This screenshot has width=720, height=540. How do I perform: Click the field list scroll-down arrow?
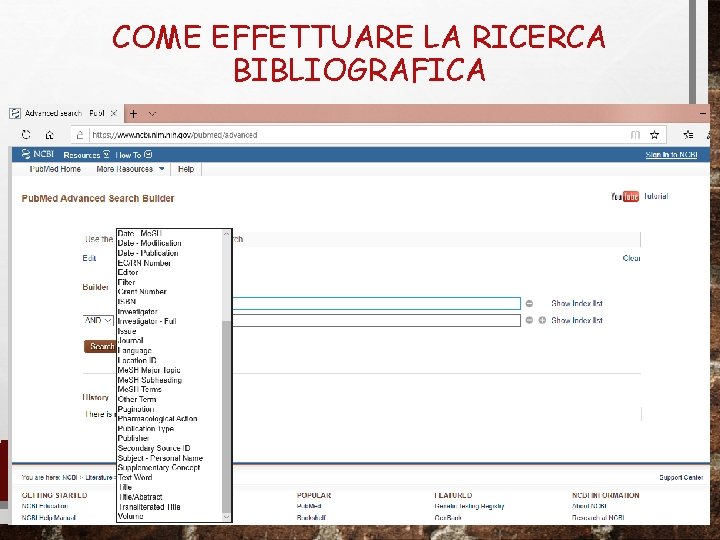(x=226, y=517)
